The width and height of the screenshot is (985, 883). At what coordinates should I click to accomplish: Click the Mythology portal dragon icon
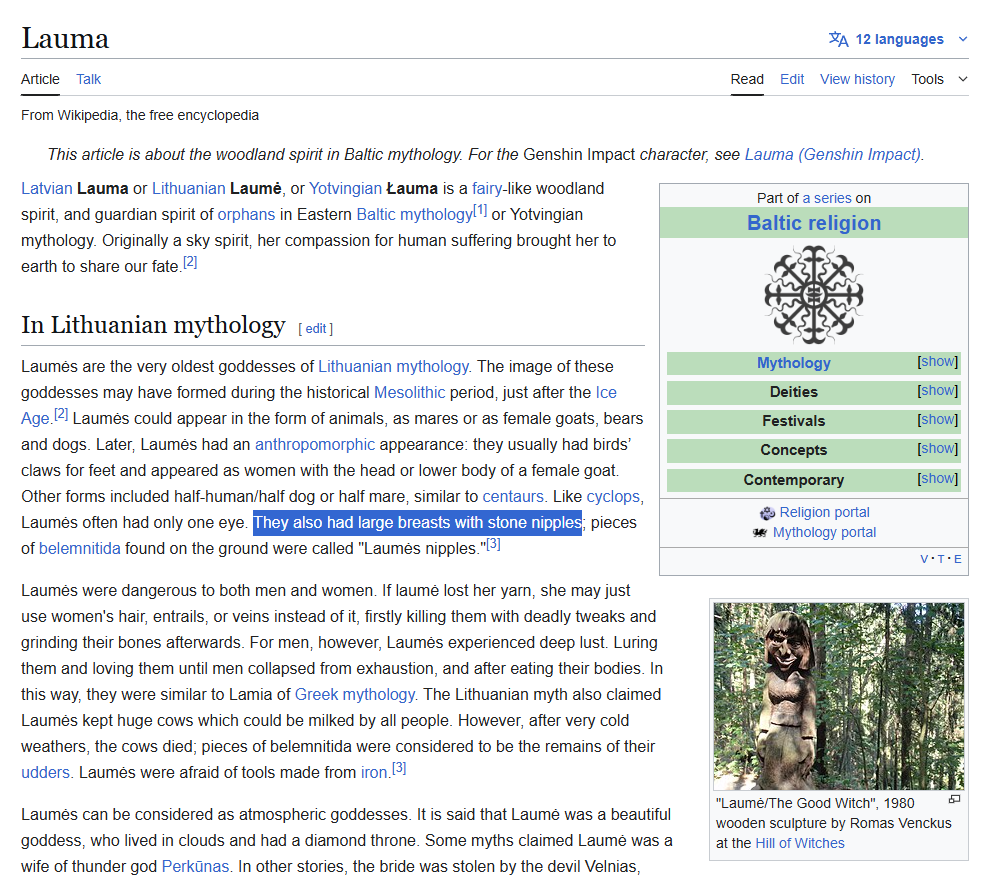click(x=759, y=533)
